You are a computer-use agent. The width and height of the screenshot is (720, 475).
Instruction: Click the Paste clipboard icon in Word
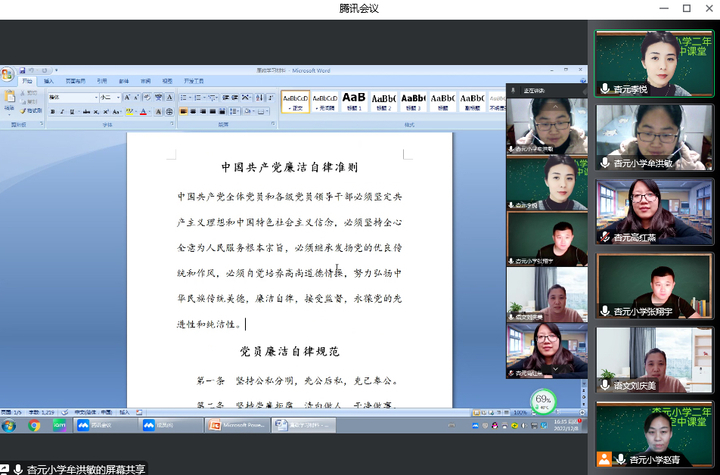[9, 97]
